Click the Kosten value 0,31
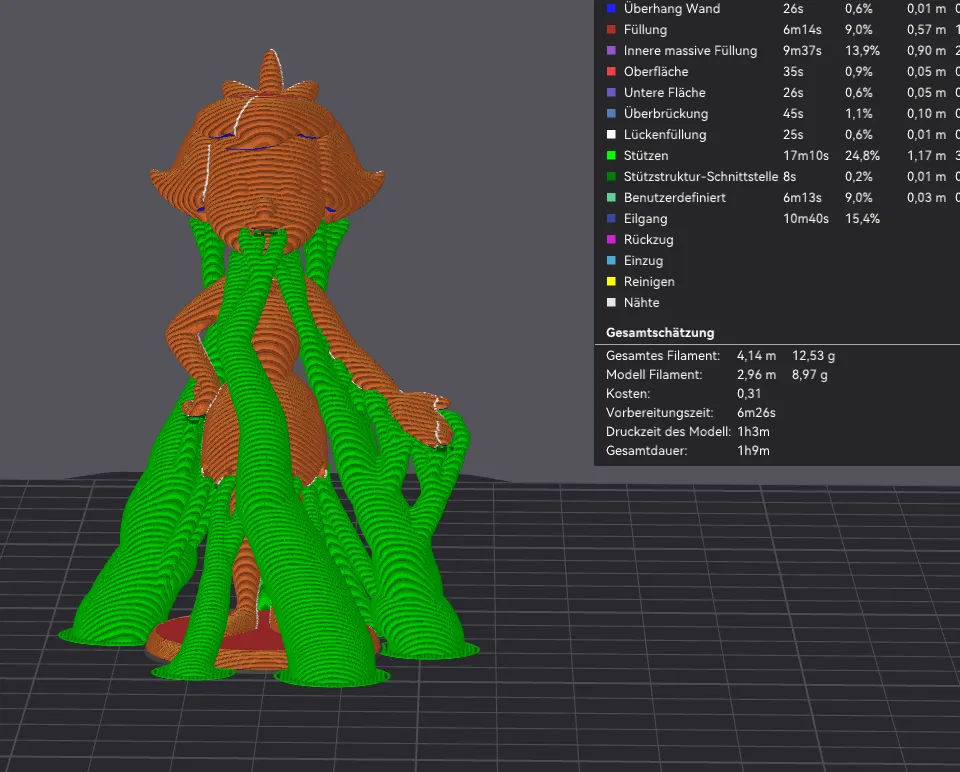Image resolution: width=960 pixels, height=772 pixels. [x=749, y=393]
